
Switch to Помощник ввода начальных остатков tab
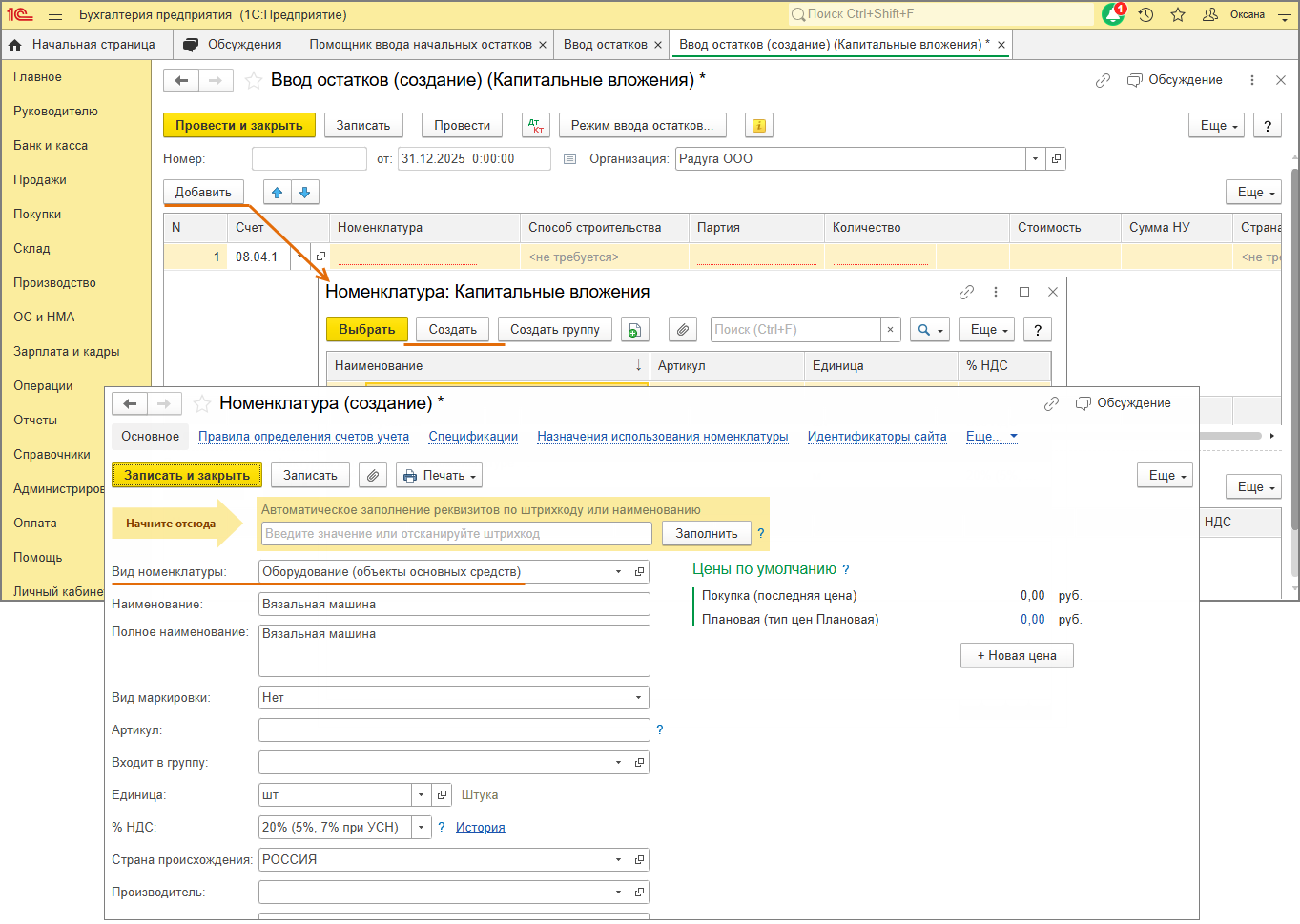(421, 45)
